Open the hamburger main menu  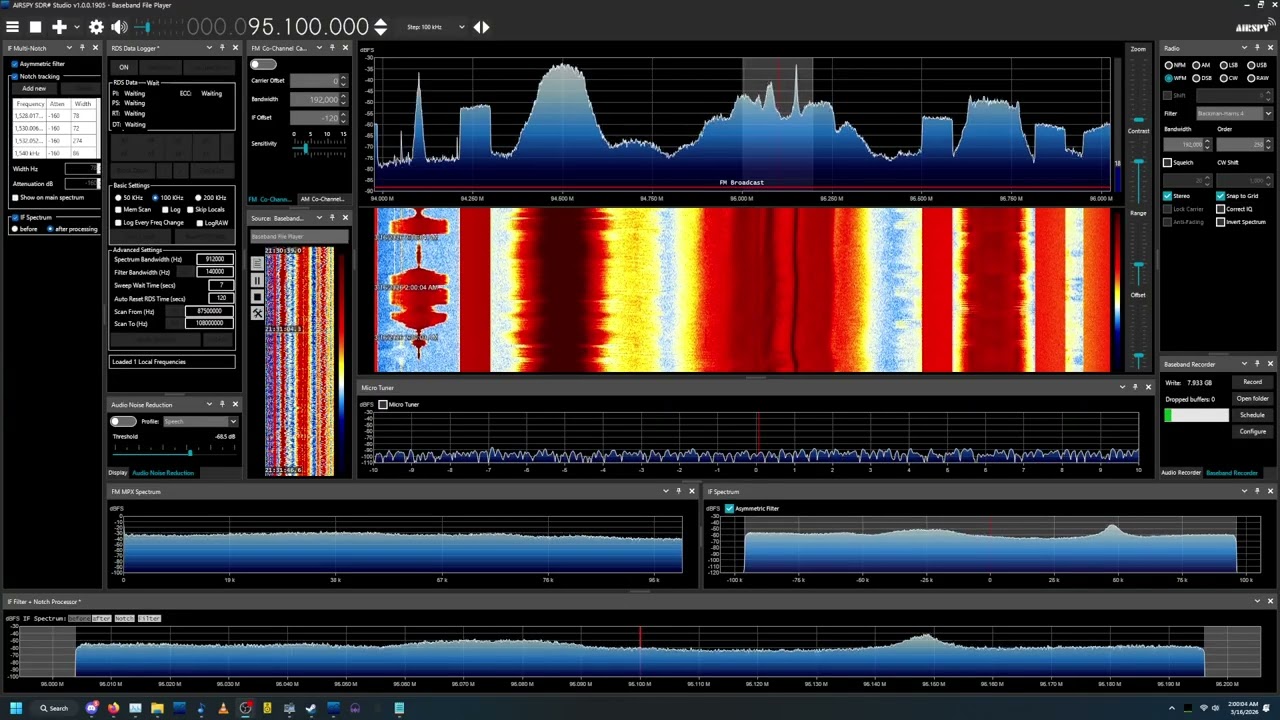point(14,27)
